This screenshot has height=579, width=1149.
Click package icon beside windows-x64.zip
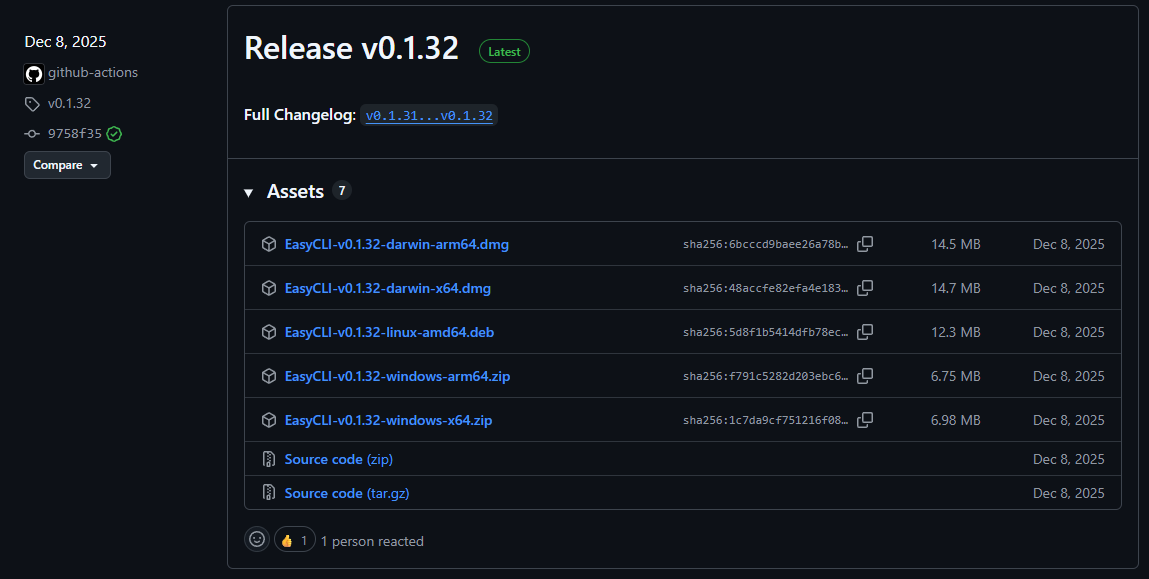(269, 420)
